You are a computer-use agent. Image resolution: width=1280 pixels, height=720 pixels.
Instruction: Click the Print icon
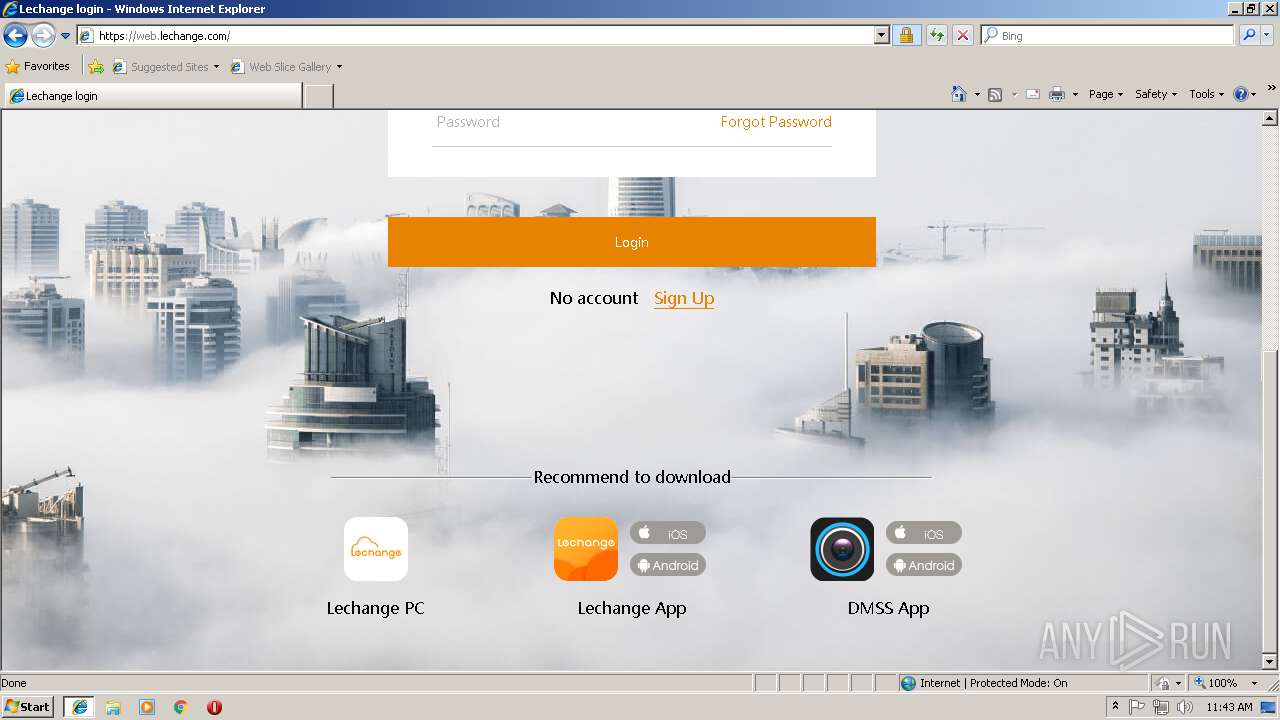coord(1057,94)
